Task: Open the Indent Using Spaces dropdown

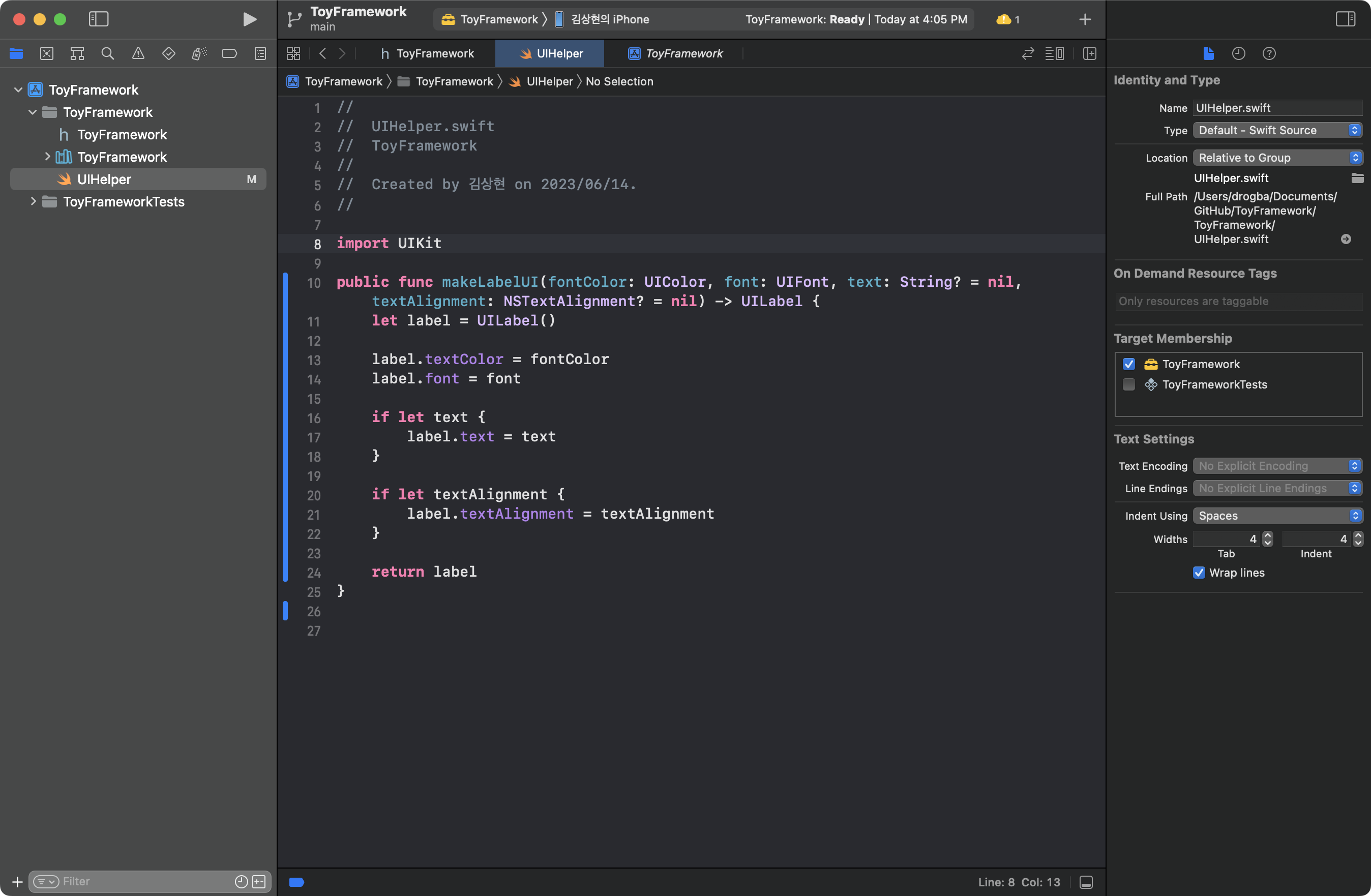Action: click(1276, 516)
